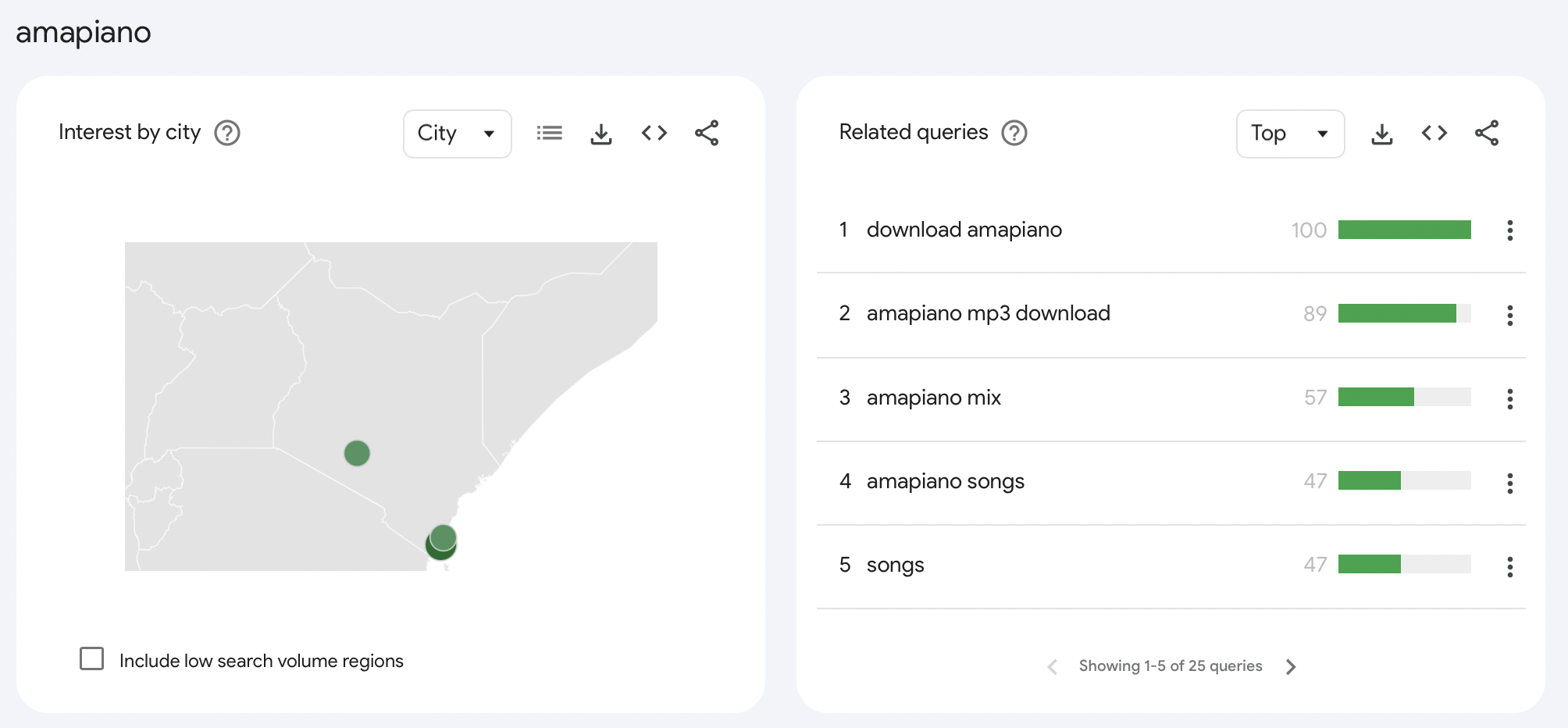1568x728 pixels.
Task: Open Related queries help icon
Action: click(x=1014, y=134)
